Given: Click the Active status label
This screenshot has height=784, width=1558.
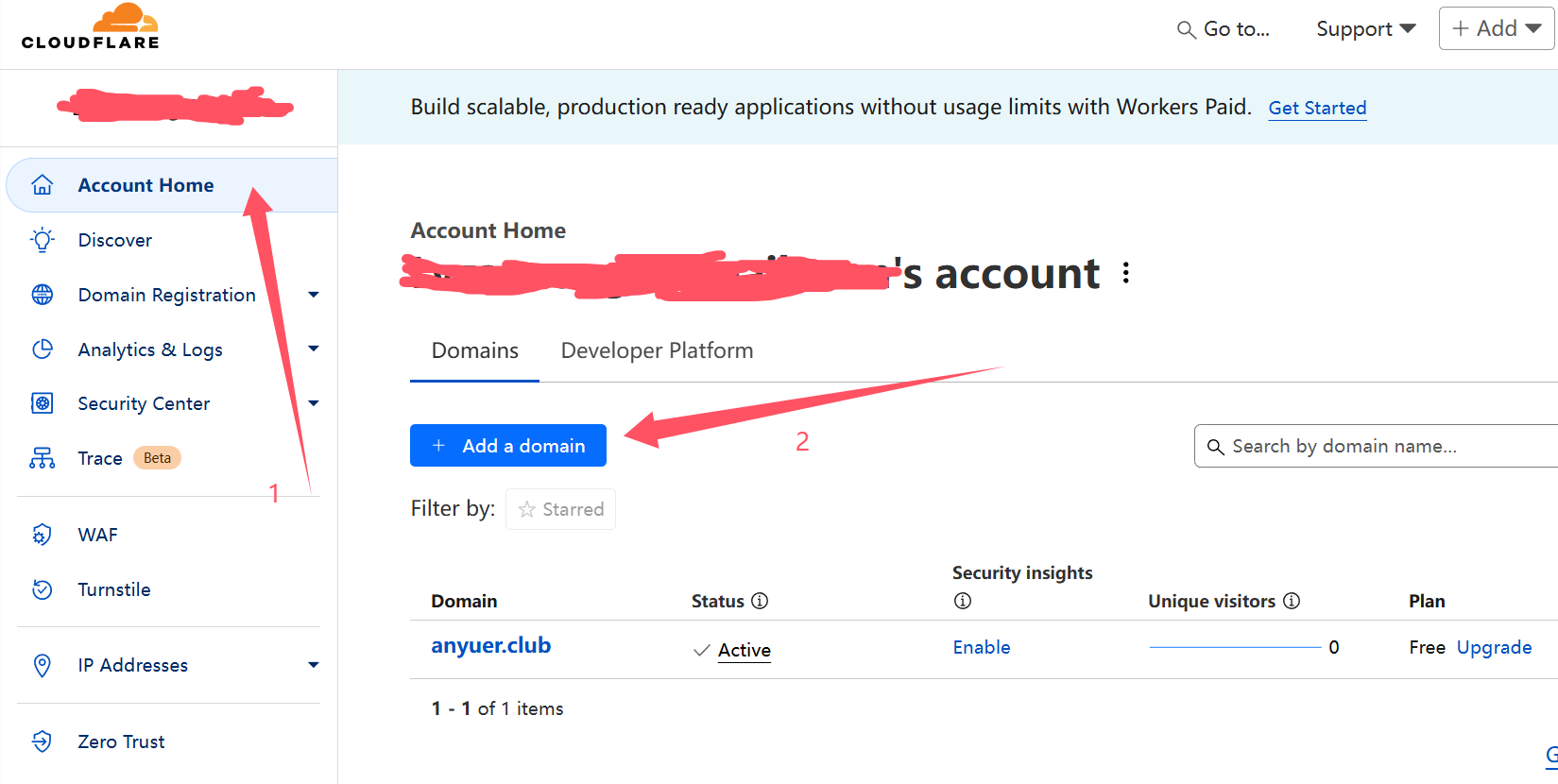Looking at the screenshot, I should pos(744,650).
